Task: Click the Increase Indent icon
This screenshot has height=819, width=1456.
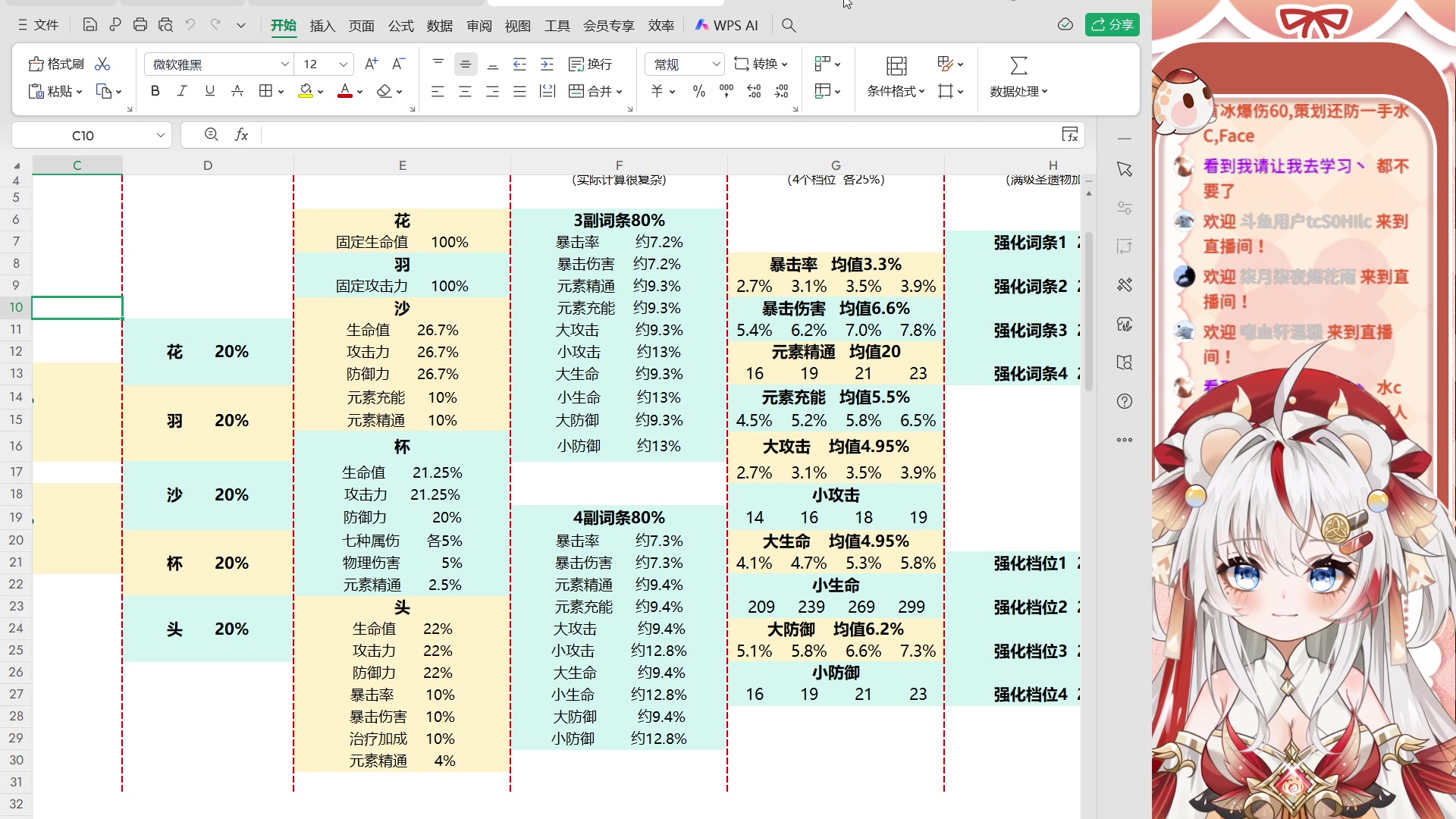Action: click(x=547, y=64)
